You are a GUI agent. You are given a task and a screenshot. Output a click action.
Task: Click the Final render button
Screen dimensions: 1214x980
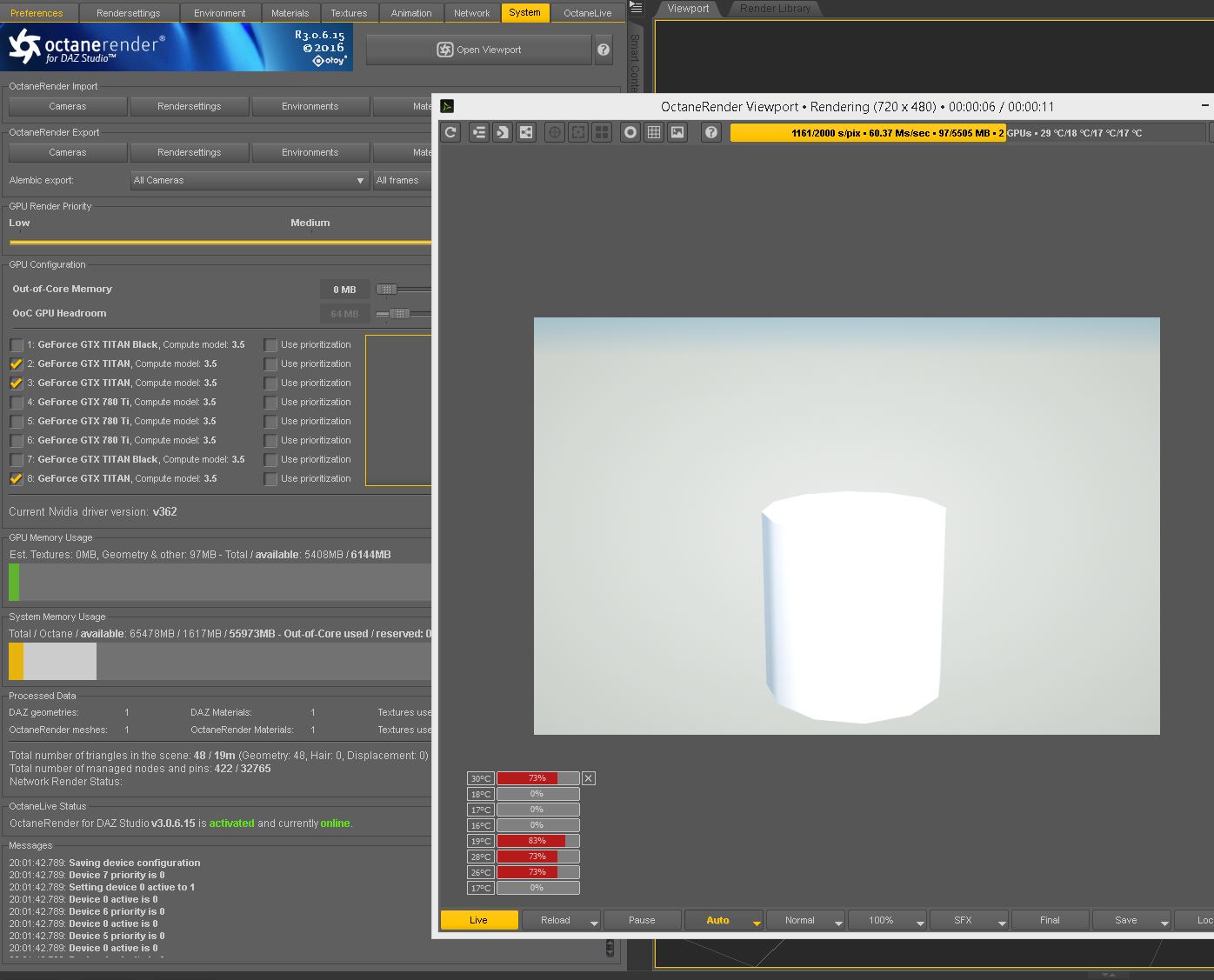(1050, 920)
